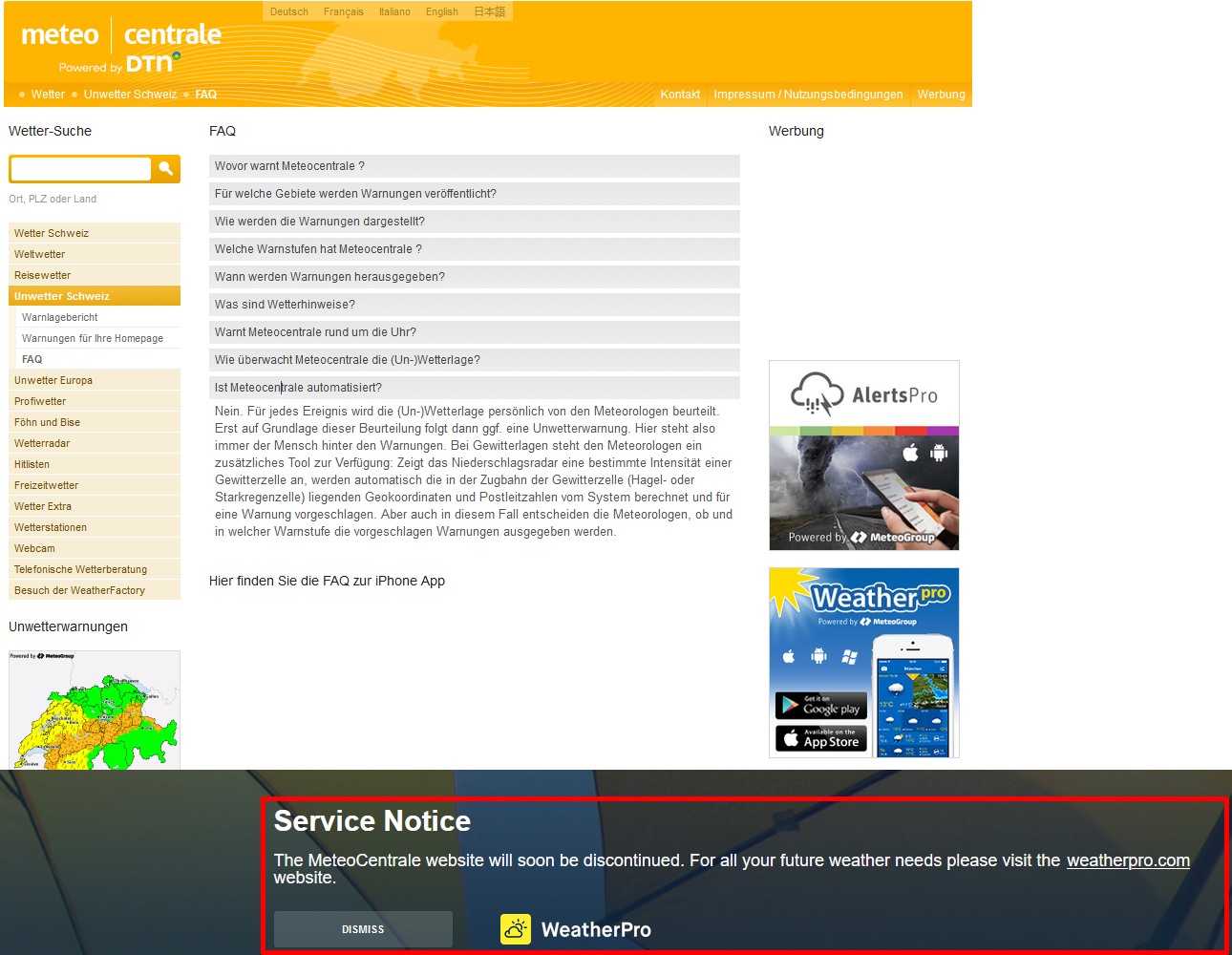This screenshot has height=955, width=1232.
Task: Open Unwetter Schweiz in top breadcrumb
Action: (130, 95)
